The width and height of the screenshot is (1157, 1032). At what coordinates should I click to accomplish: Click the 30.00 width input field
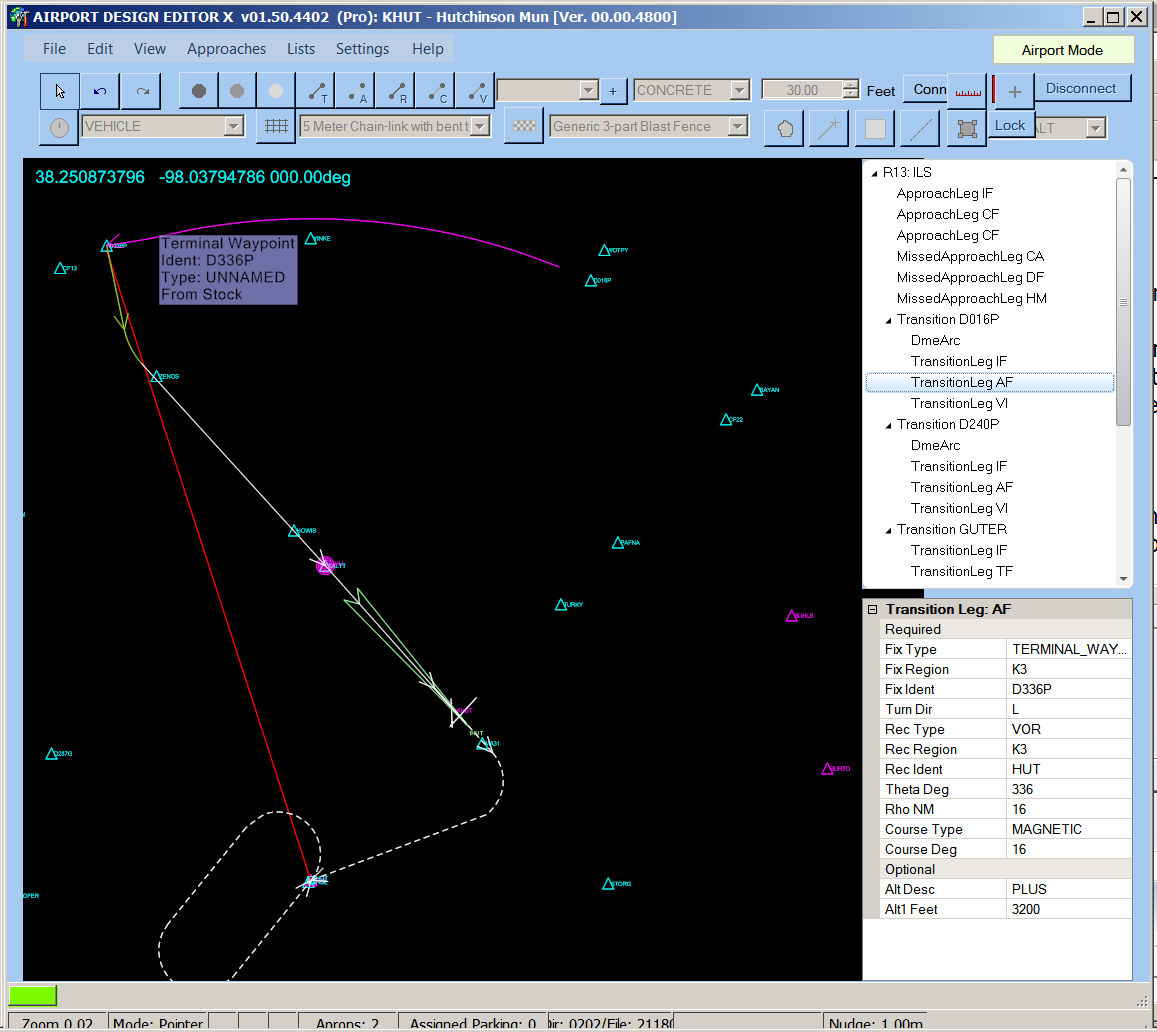tap(803, 90)
